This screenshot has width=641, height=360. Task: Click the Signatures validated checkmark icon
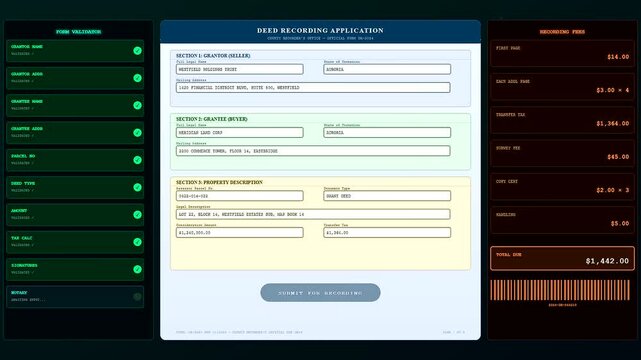point(137,269)
